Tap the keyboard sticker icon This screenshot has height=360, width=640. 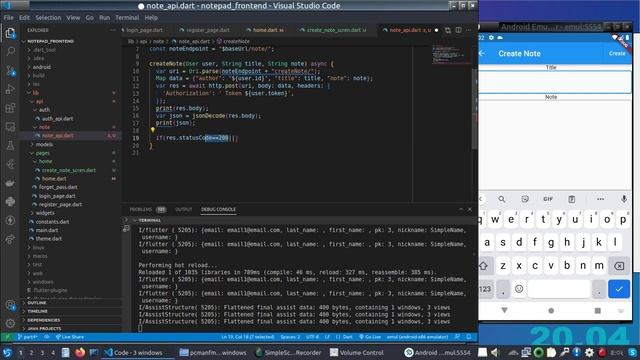525,199
